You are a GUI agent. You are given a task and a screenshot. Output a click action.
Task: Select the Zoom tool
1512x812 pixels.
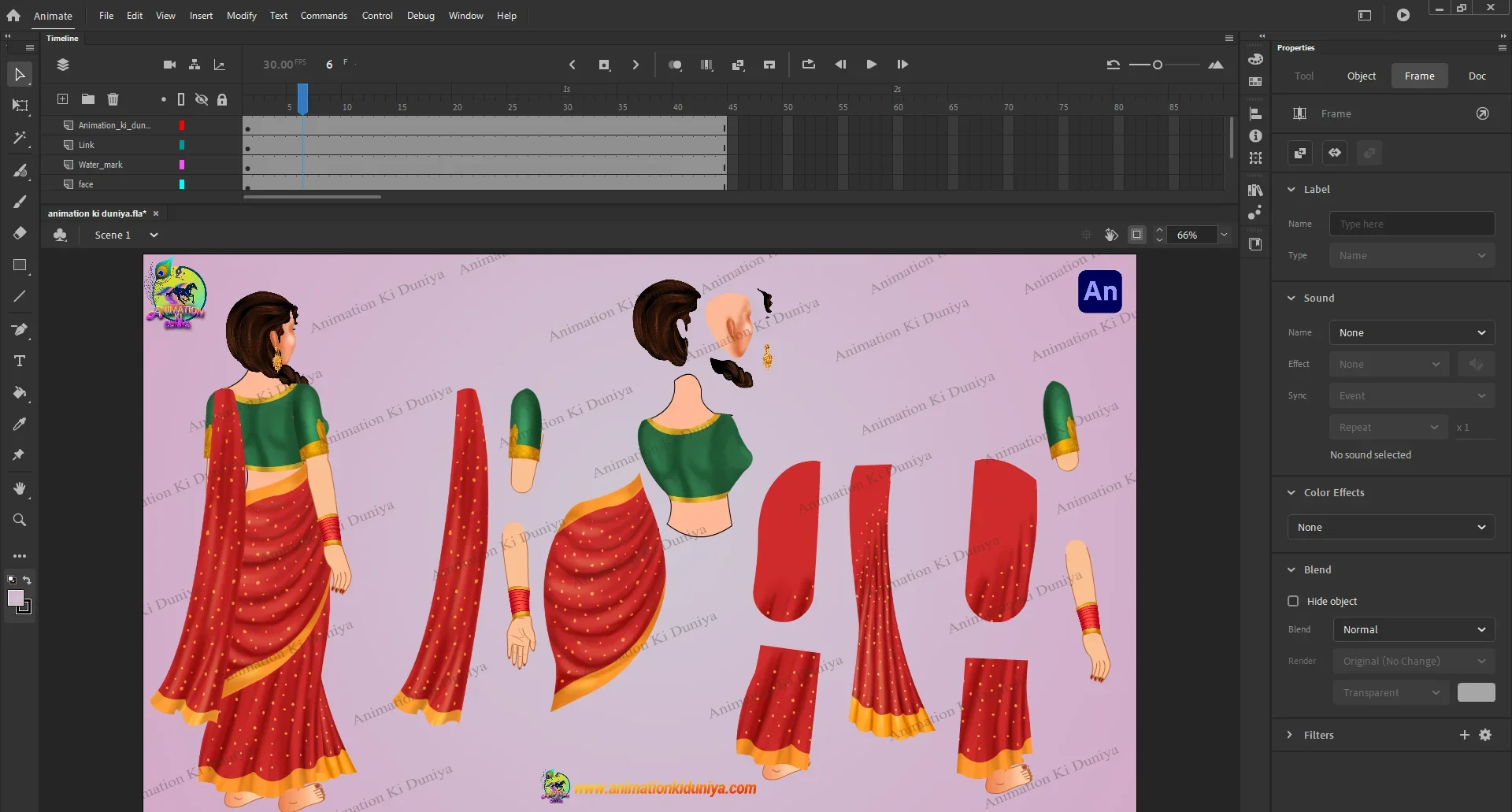[x=20, y=520]
